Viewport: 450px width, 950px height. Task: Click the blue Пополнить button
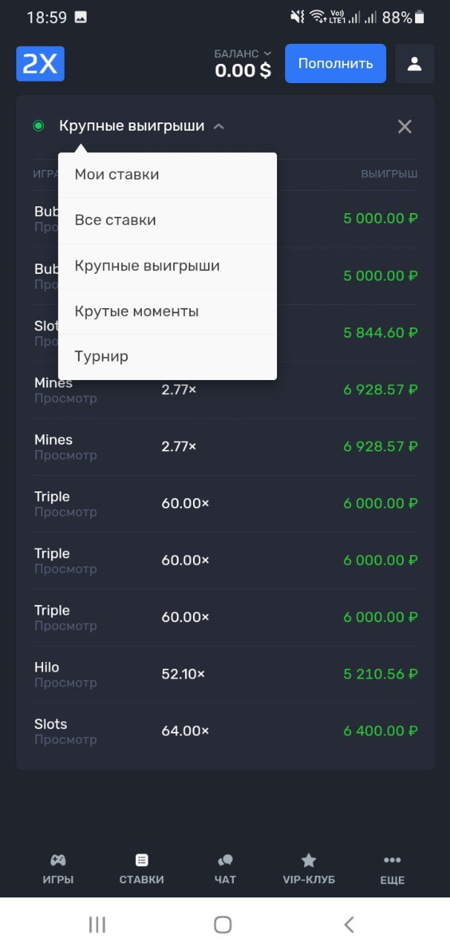336,64
